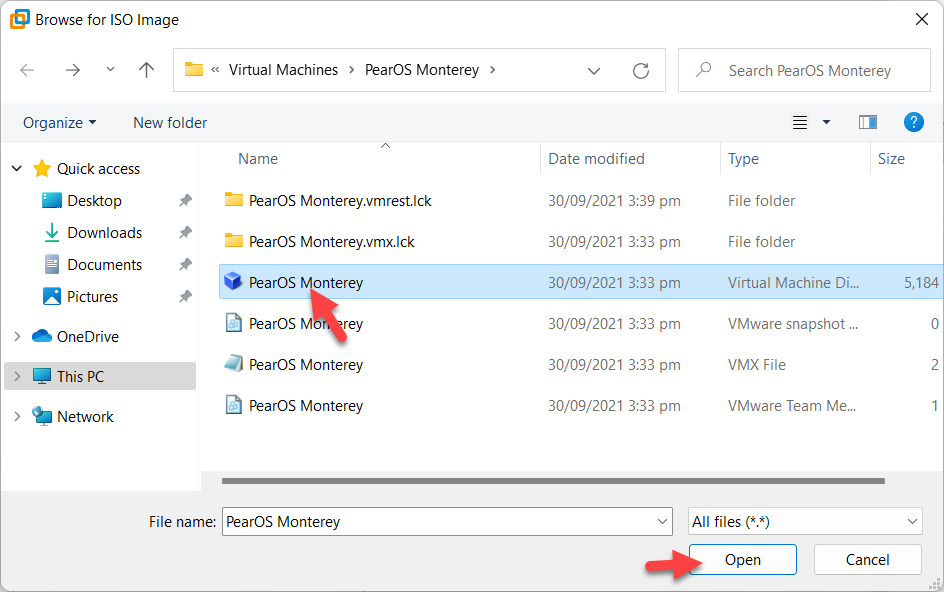
Task: Create a New folder
Action: 170,123
